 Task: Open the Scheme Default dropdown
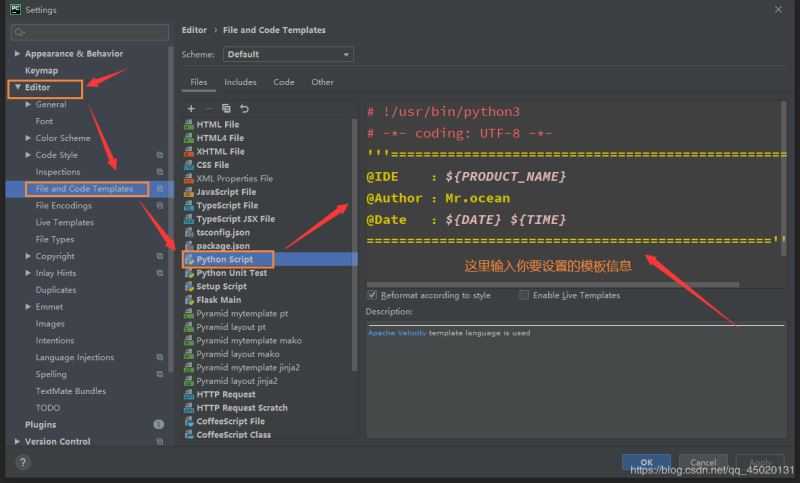pyautogui.click(x=288, y=54)
